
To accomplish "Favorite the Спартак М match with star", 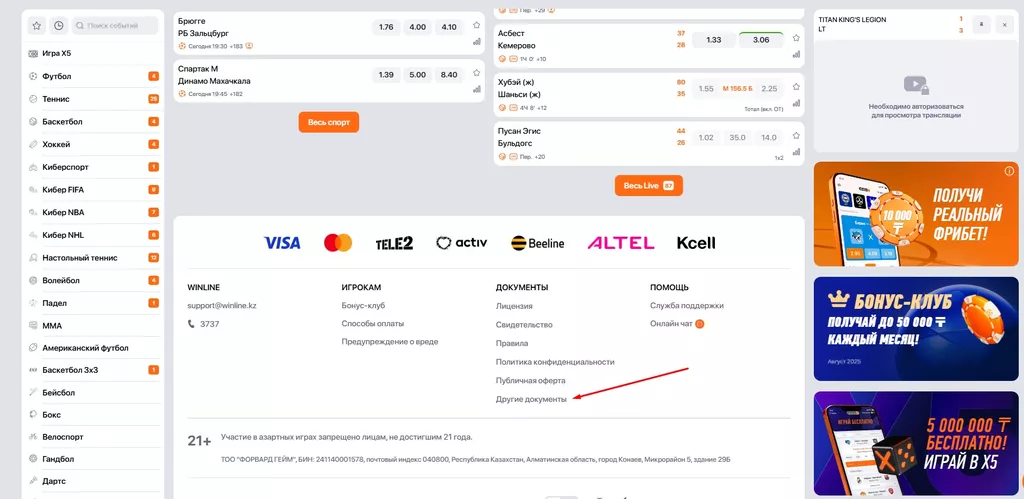I will pyautogui.click(x=476, y=72).
